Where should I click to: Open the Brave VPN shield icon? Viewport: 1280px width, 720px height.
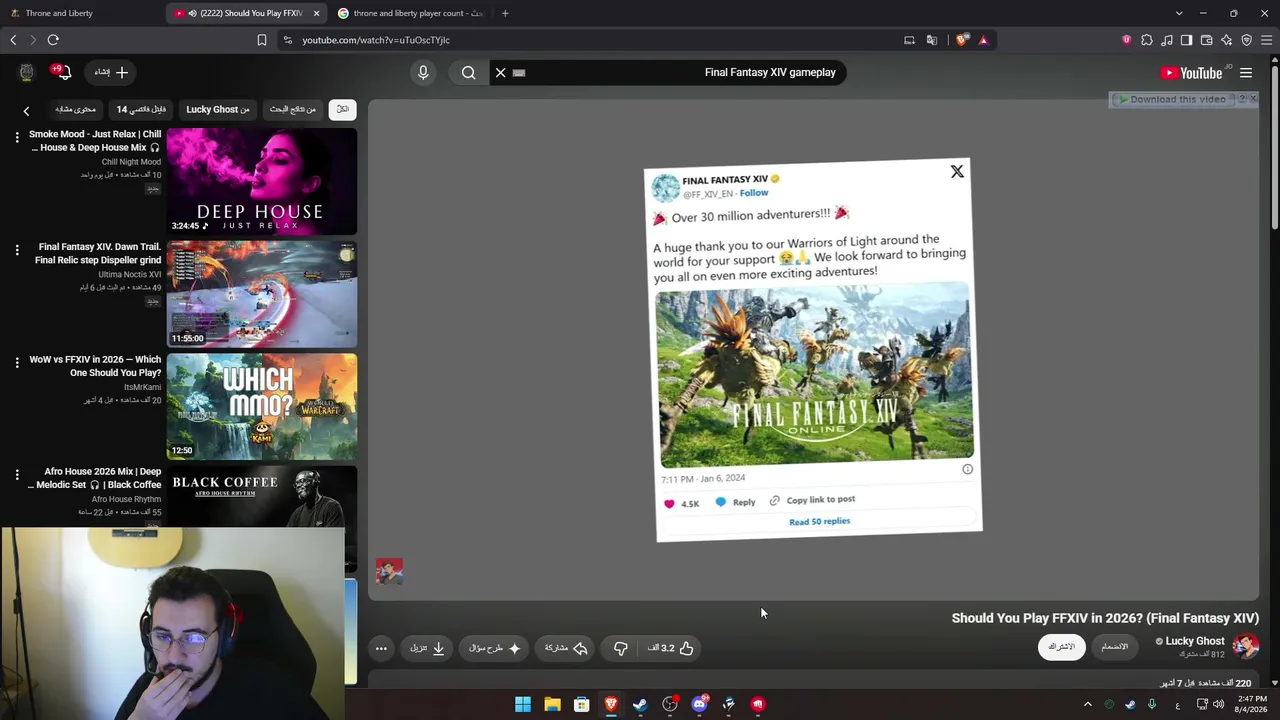1247,40
